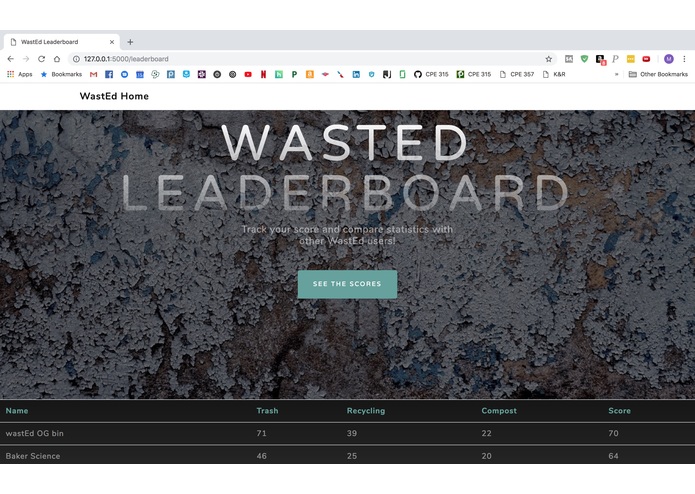Click the Name column header
Screen dimensions: 695x494
point(17,411)
